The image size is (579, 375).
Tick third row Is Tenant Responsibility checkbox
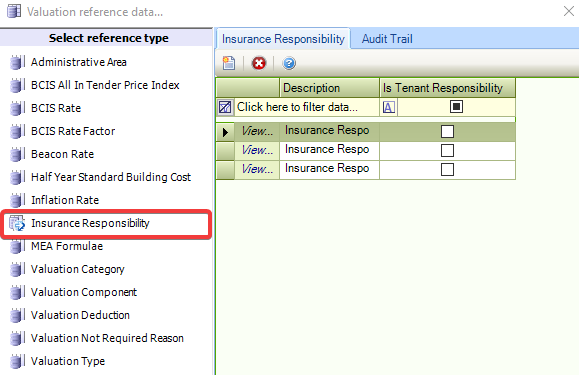click(447, 169)
